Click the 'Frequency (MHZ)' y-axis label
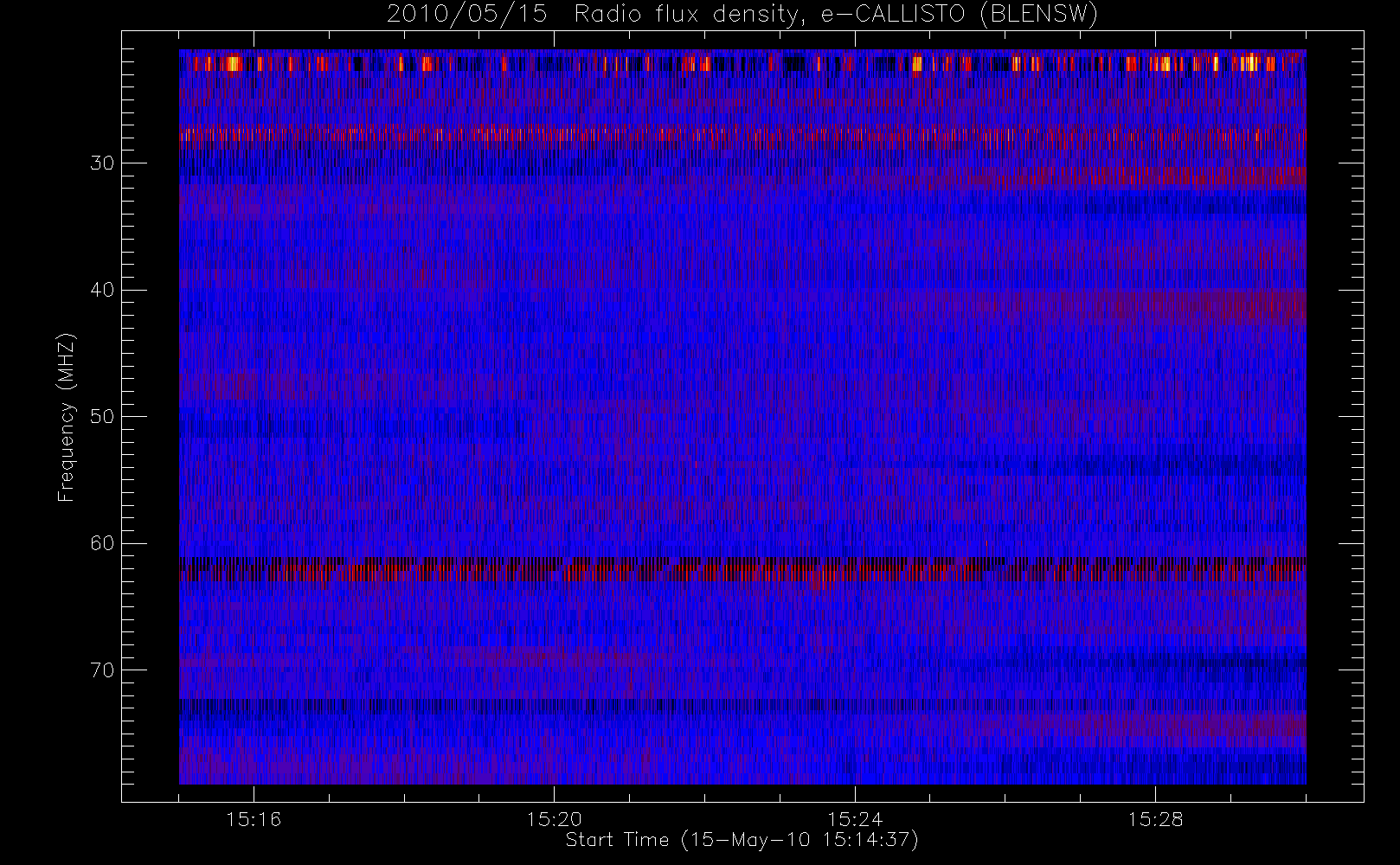The height and width of the screenshot is (865, 1400). coord(67,417)
